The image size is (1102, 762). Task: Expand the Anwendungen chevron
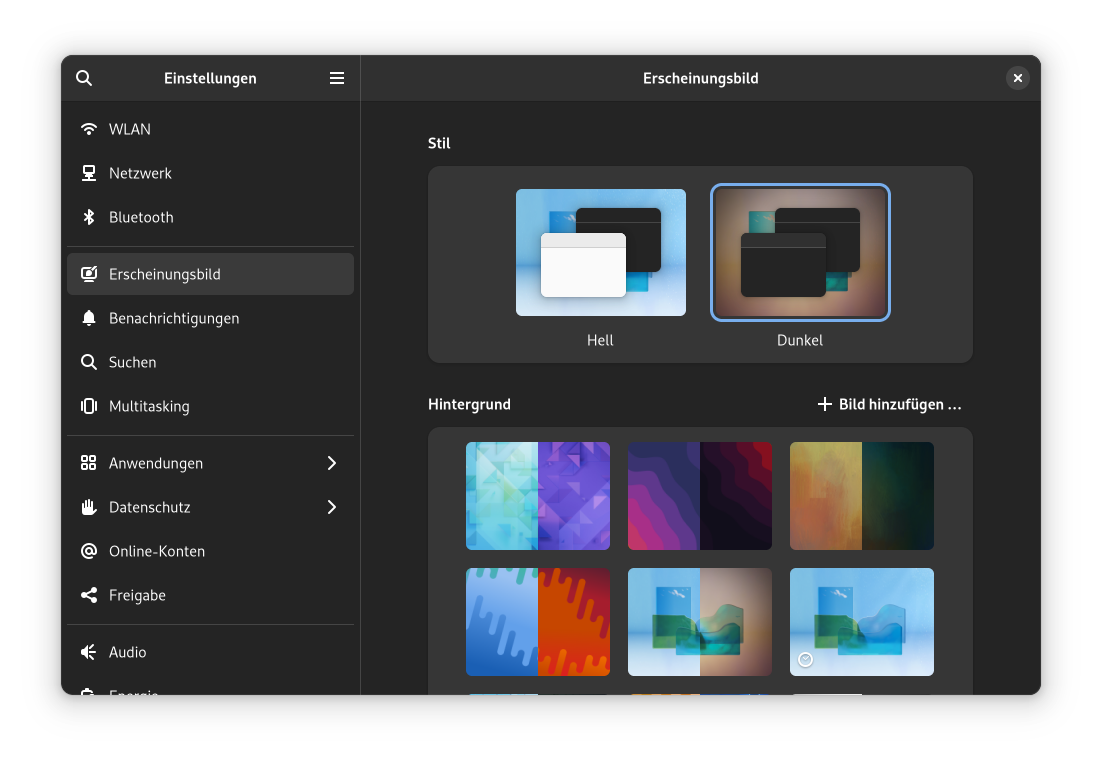point(332,463)
